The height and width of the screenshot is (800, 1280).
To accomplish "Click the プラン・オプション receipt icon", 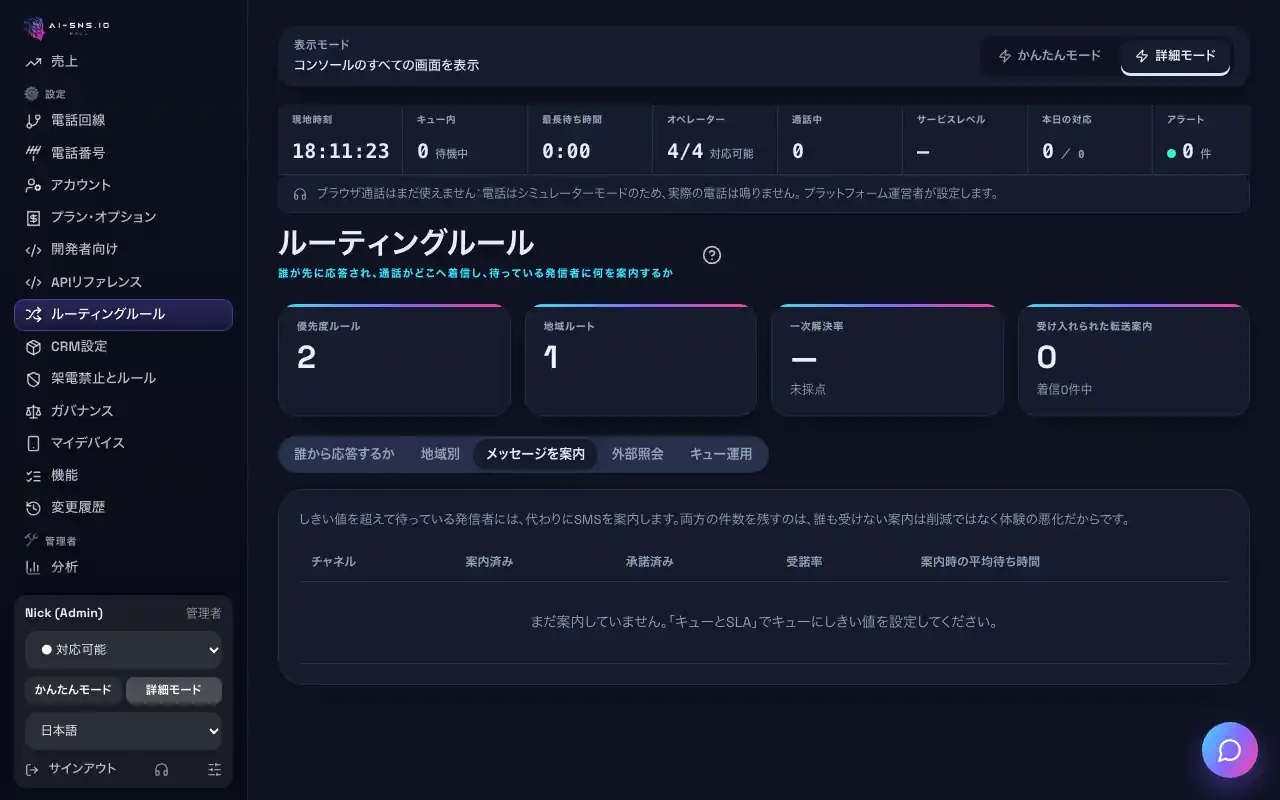I will [34, 217].
